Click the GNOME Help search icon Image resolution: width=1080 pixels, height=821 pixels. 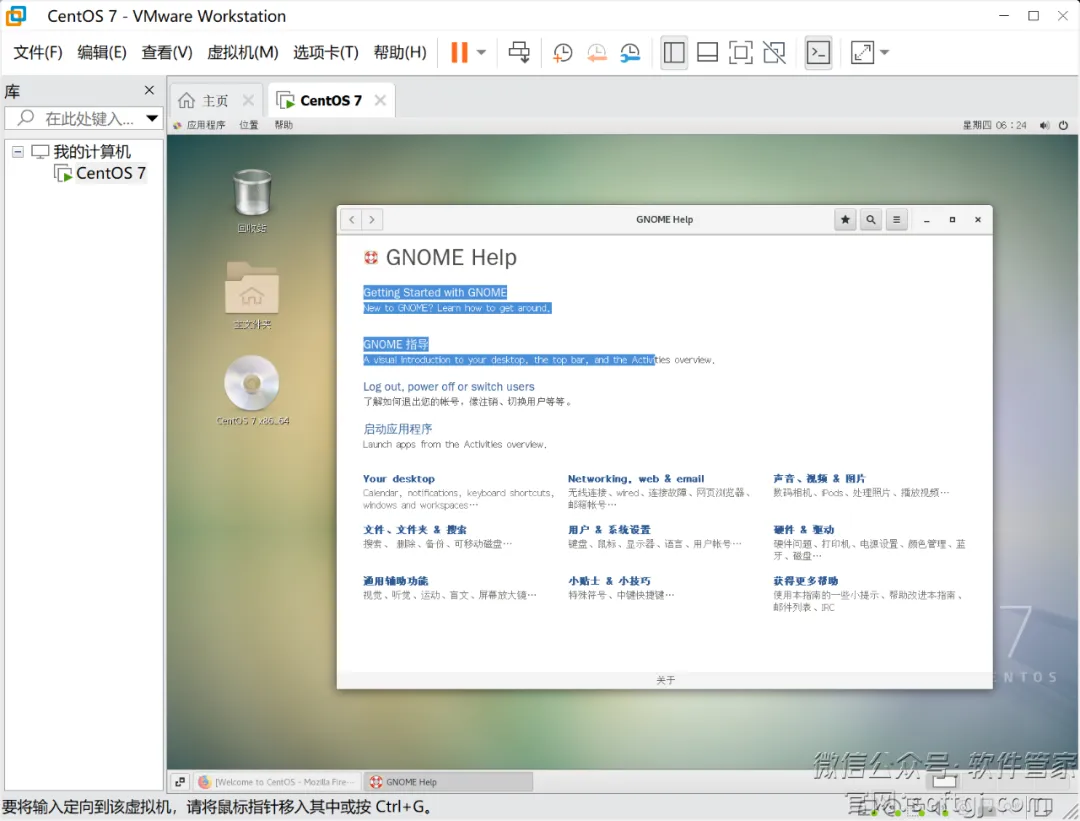(x=871, y=220)
